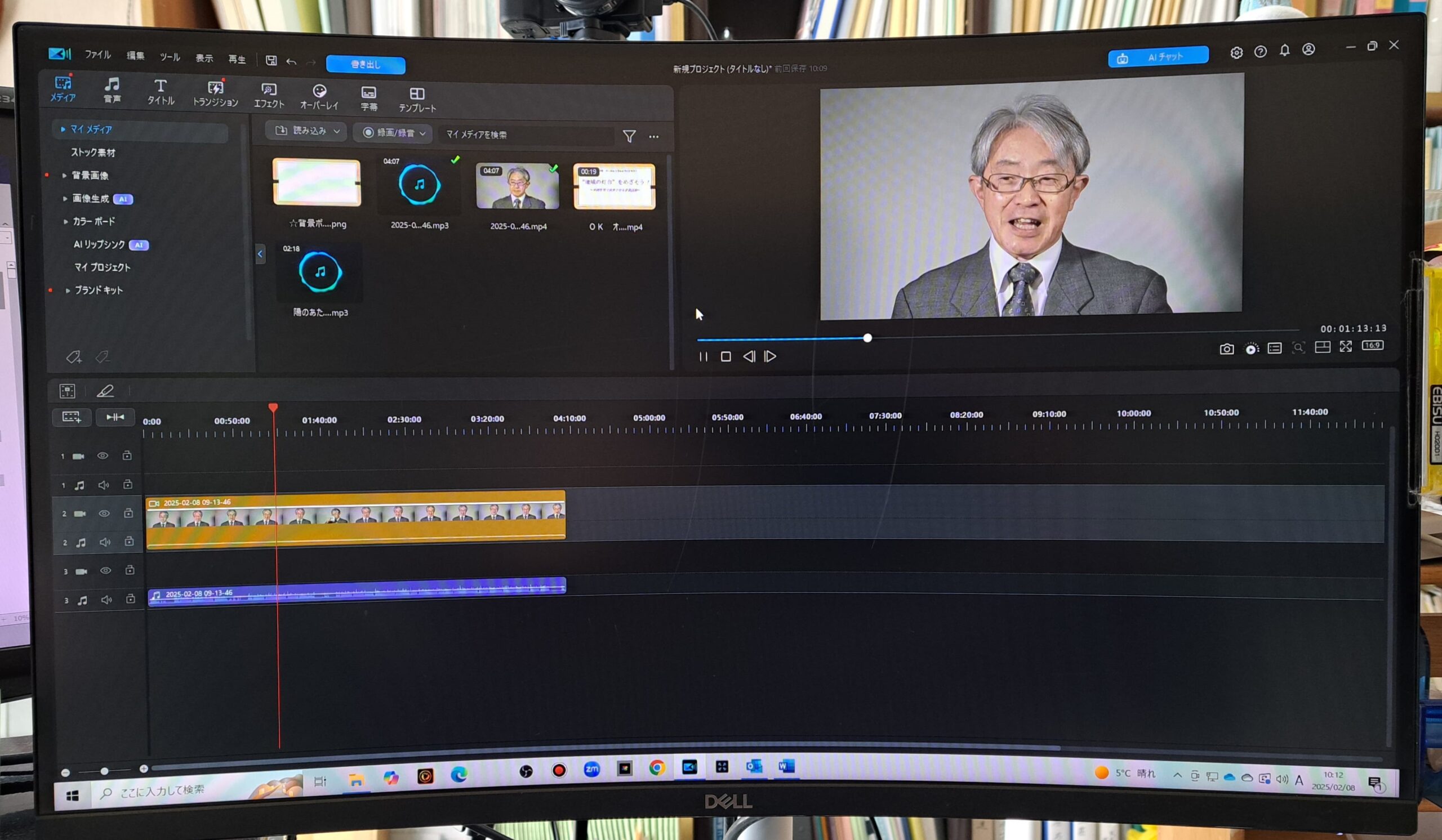The height and width of the screenshot is (840, 1442).
Task: Open the メディア media room tab
Action: click(63, 88)
